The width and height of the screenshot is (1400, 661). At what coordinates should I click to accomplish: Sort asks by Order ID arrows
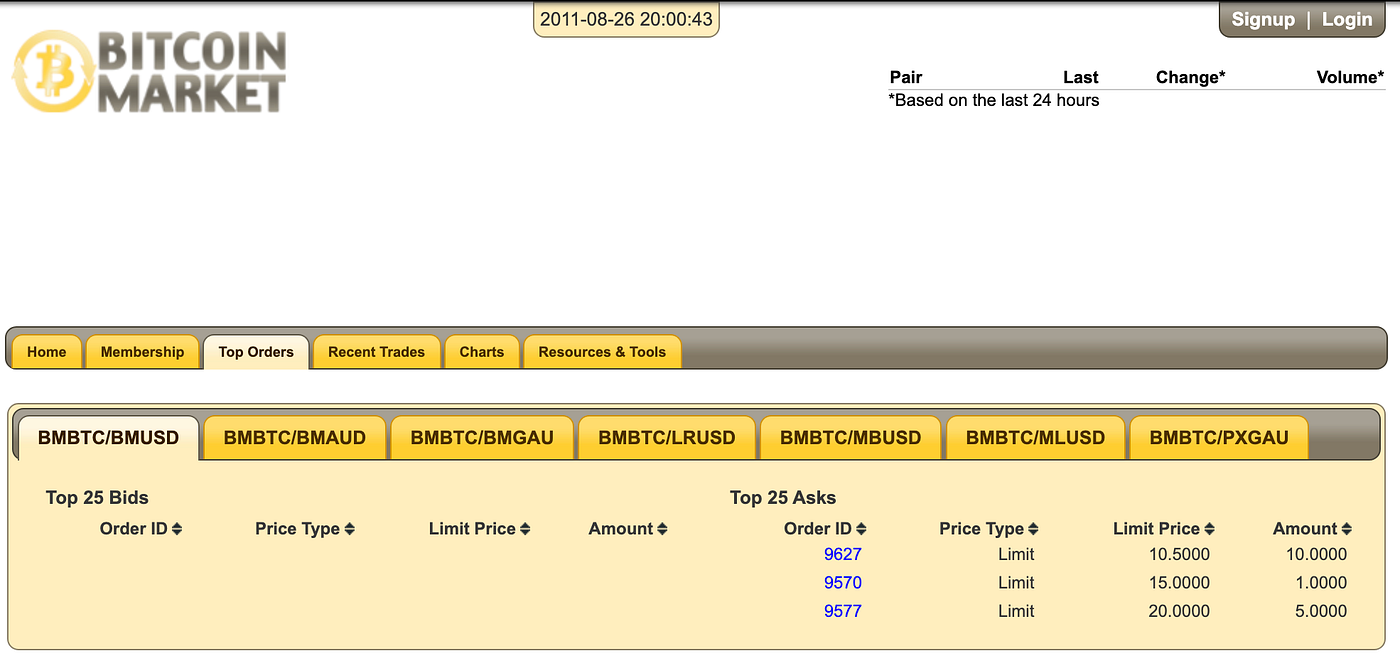click(861, 529)
